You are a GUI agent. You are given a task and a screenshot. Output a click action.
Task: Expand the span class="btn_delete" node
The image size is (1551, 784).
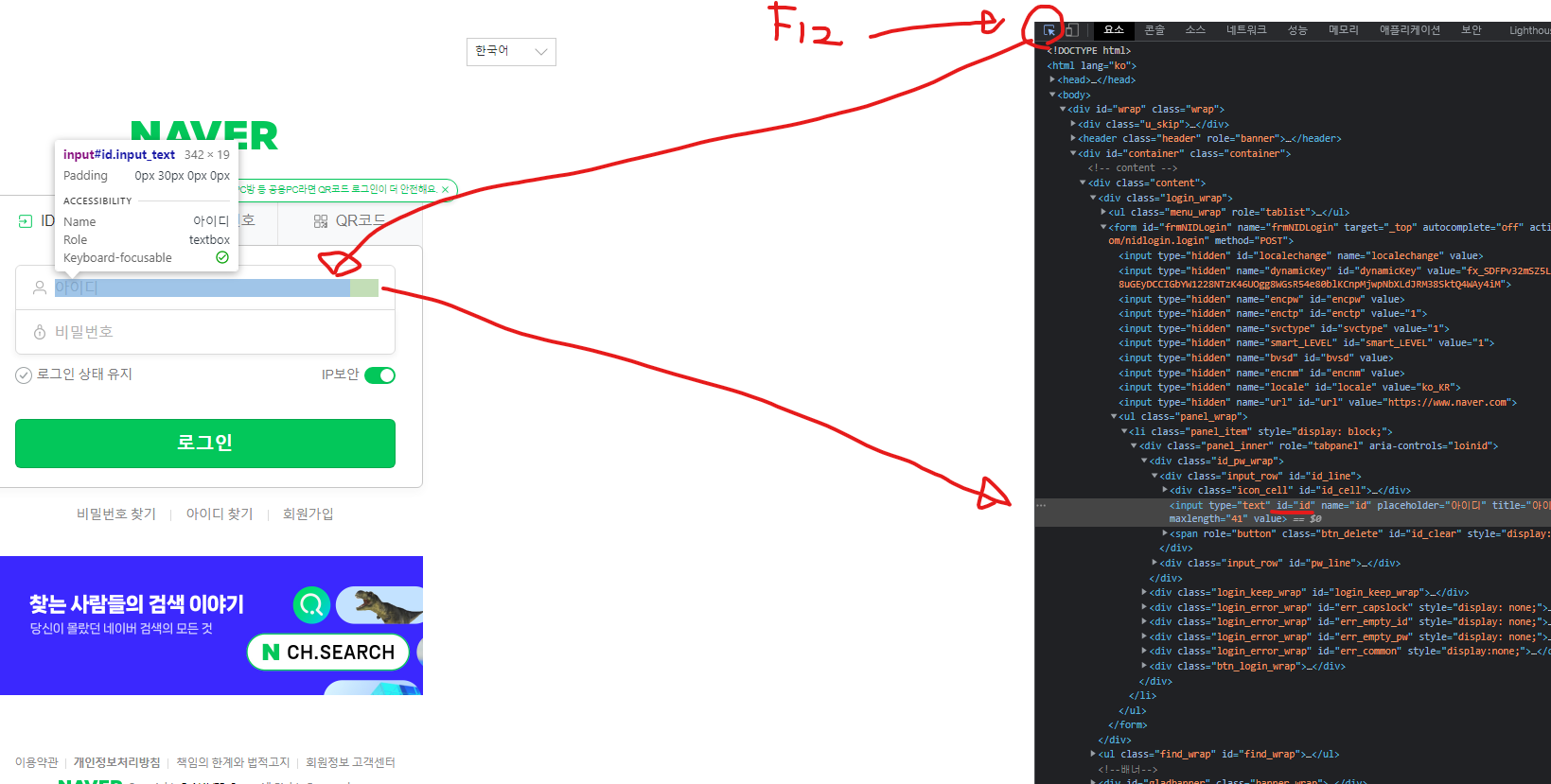click(1165, 533)
